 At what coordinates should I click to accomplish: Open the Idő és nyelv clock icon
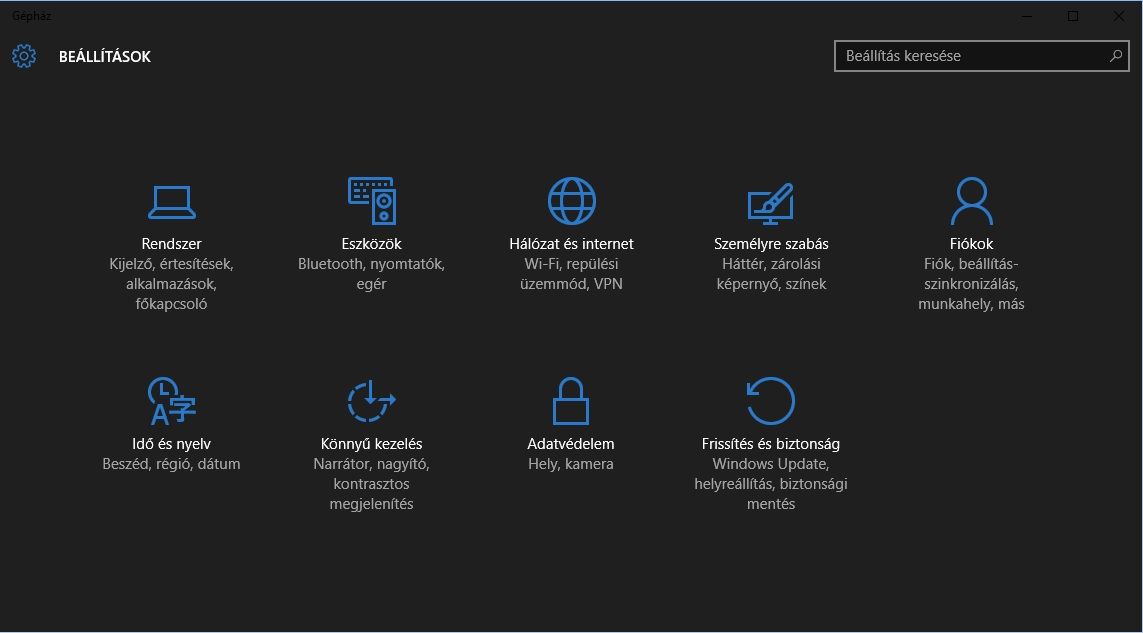[171, 401]
